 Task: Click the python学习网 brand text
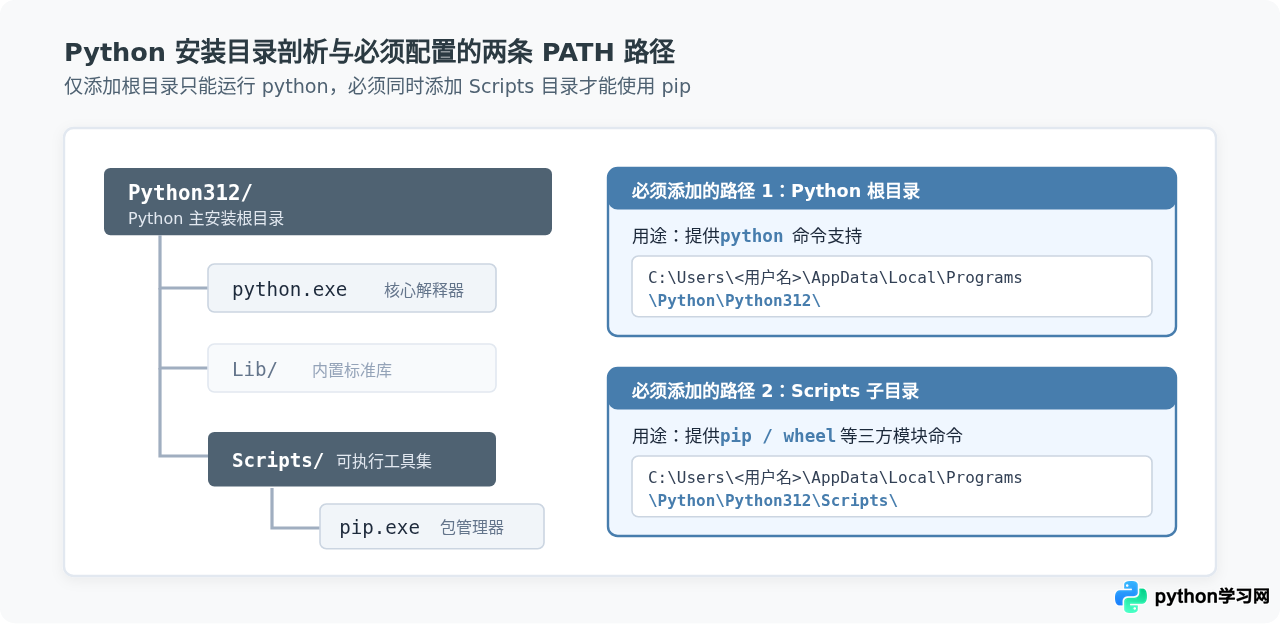pyautogui.click(x=1212, y=597)
